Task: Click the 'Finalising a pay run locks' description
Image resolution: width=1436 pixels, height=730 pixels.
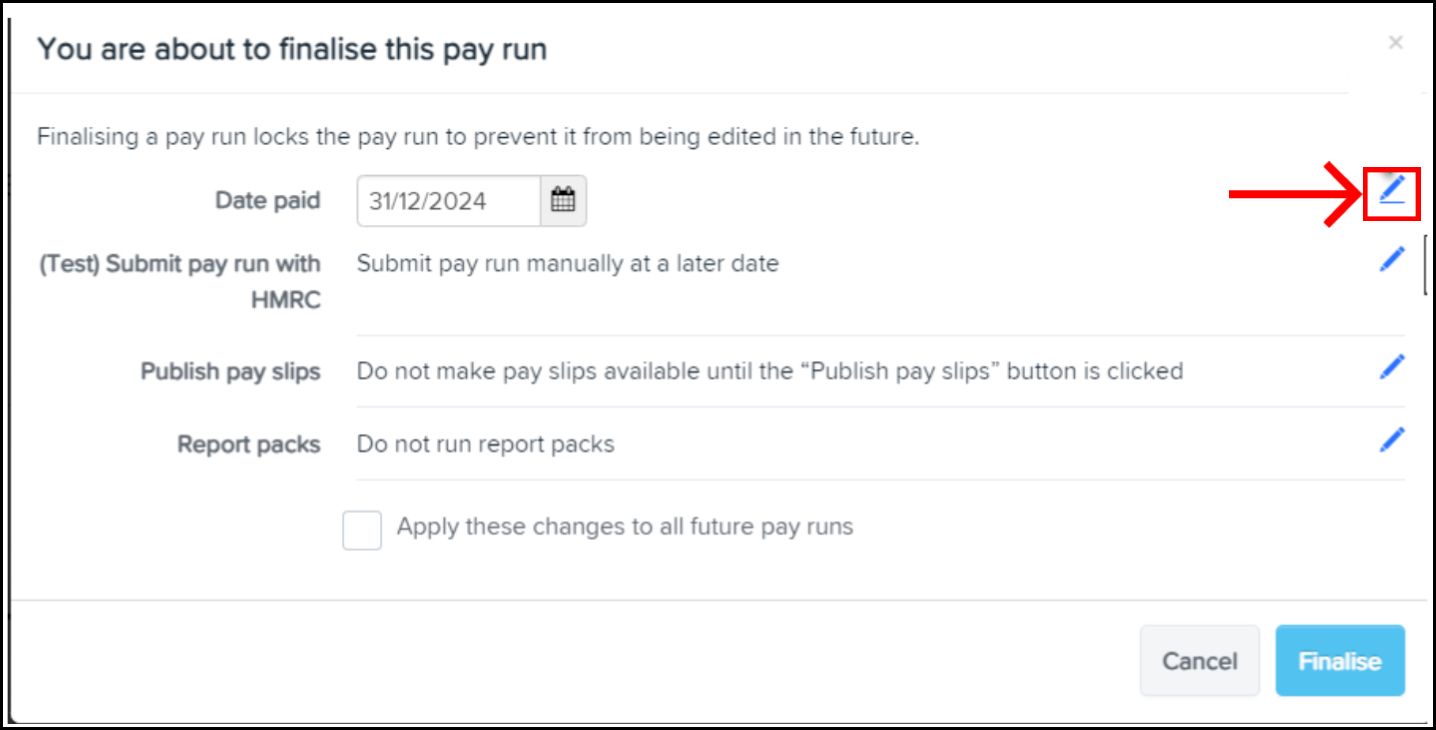Action: click(478, 137)
